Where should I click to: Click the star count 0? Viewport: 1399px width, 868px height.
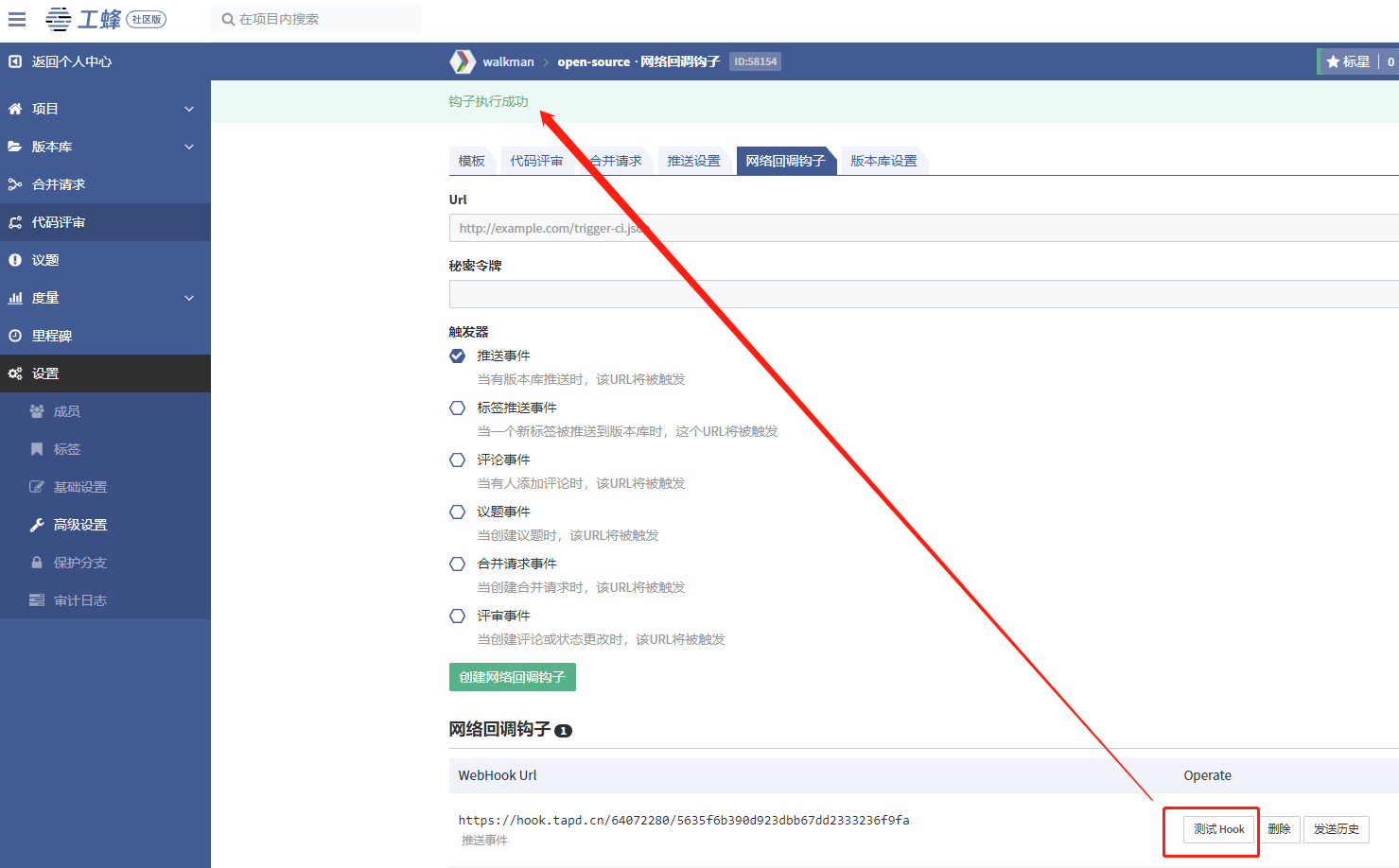[x=1390, y=61]
